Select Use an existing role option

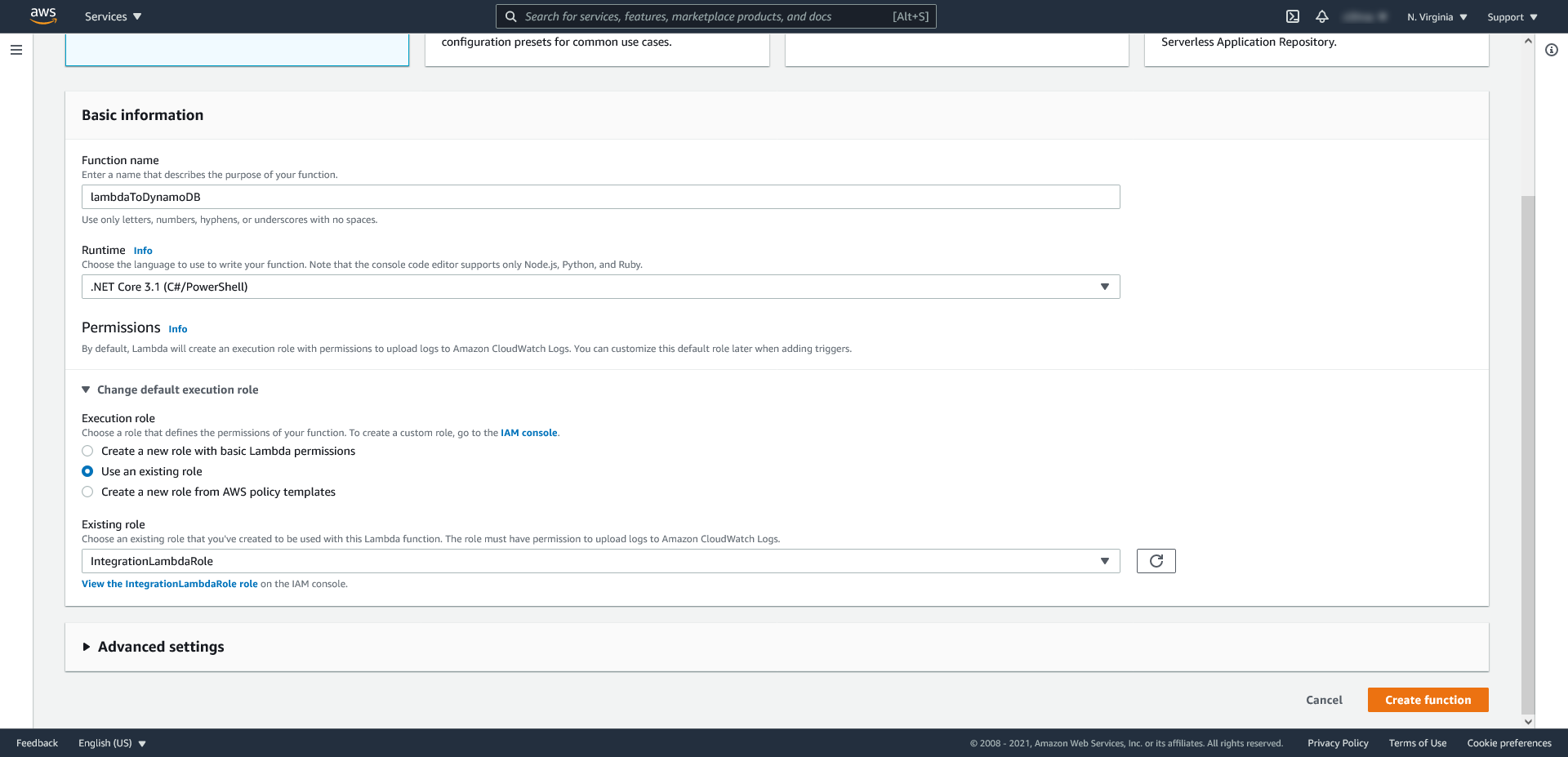(x=87, y=471)
